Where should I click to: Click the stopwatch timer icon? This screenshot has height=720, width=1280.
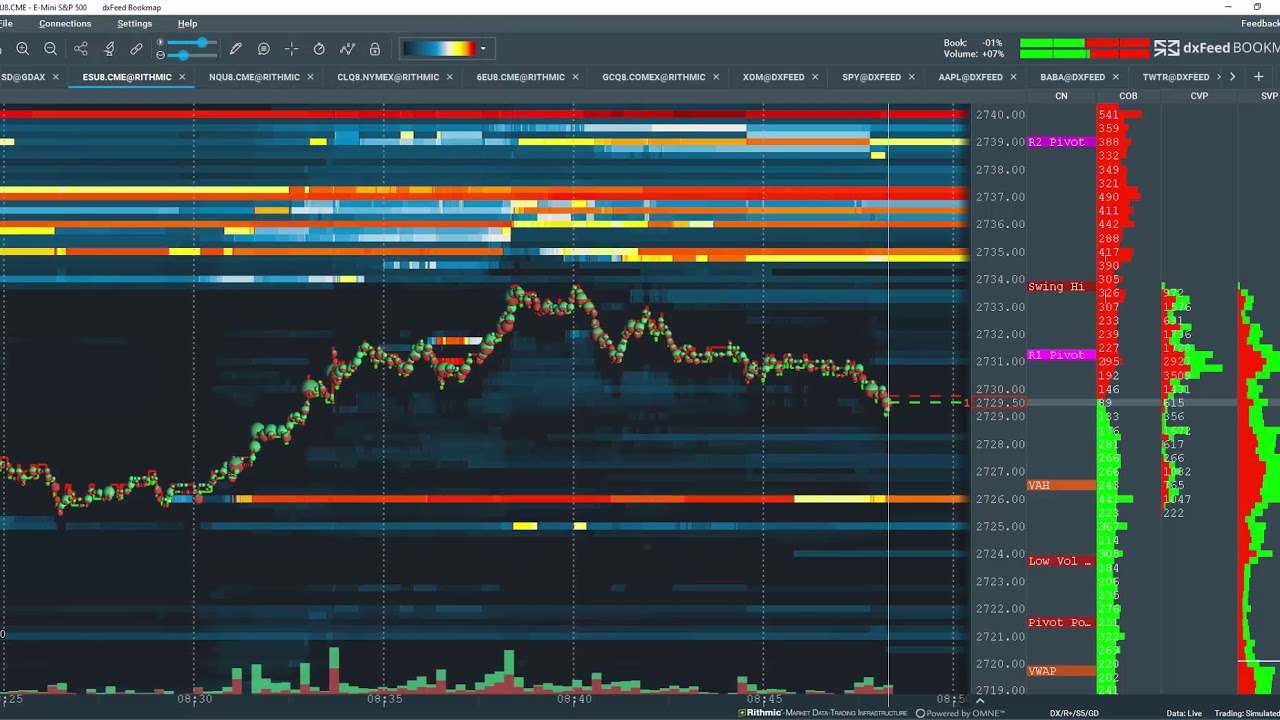pyautogui.click(x=319, y=49)
